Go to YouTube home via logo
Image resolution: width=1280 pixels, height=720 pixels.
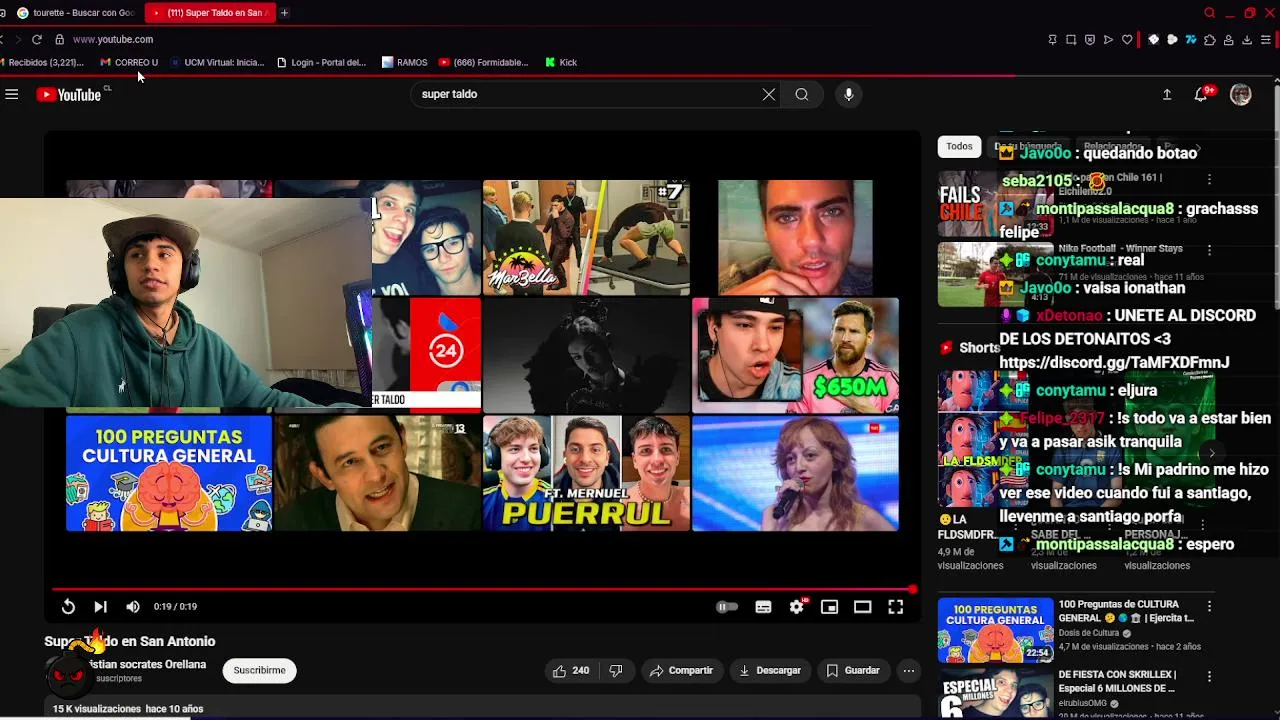coord(69,94)
